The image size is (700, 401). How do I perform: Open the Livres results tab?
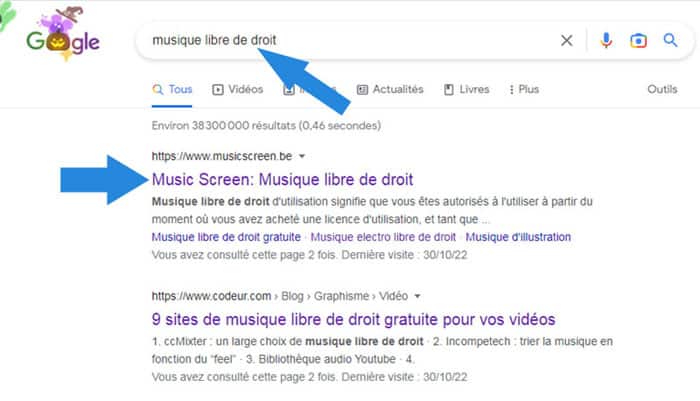[466, 89]
